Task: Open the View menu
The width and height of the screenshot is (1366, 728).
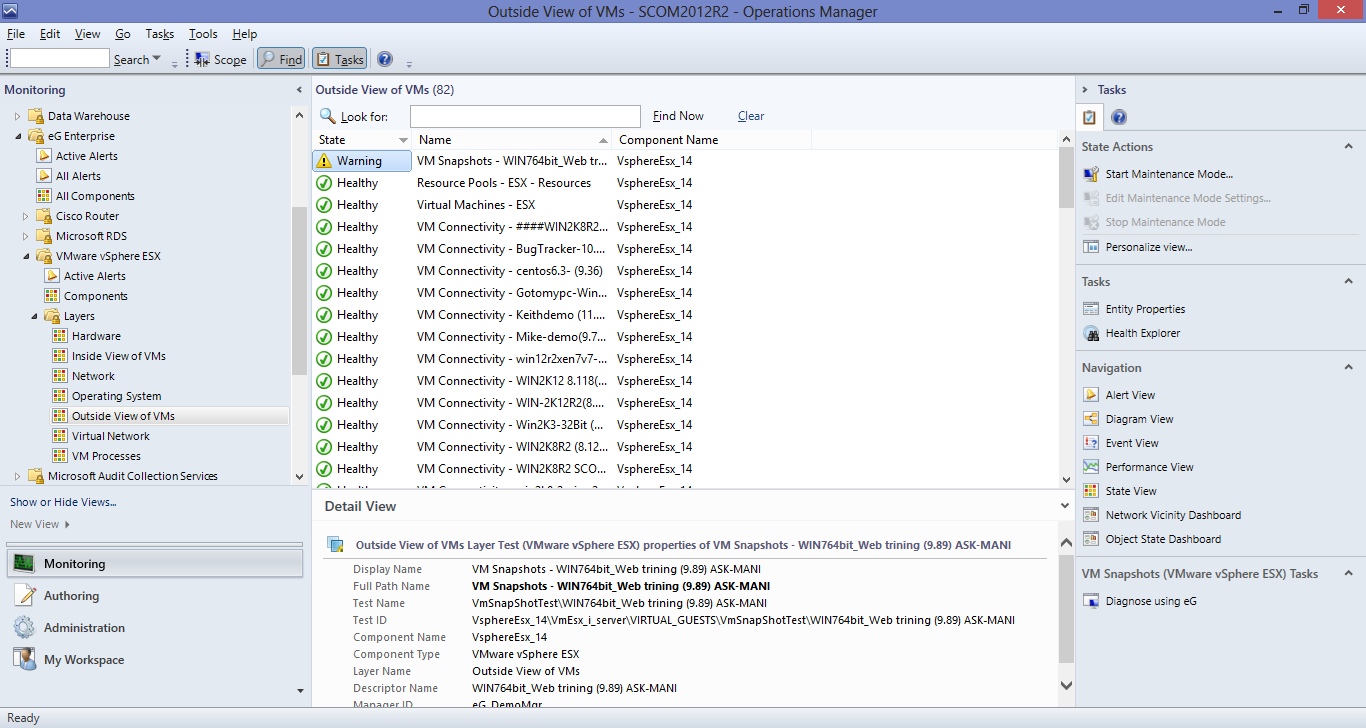Action: [x=88, y=34]
